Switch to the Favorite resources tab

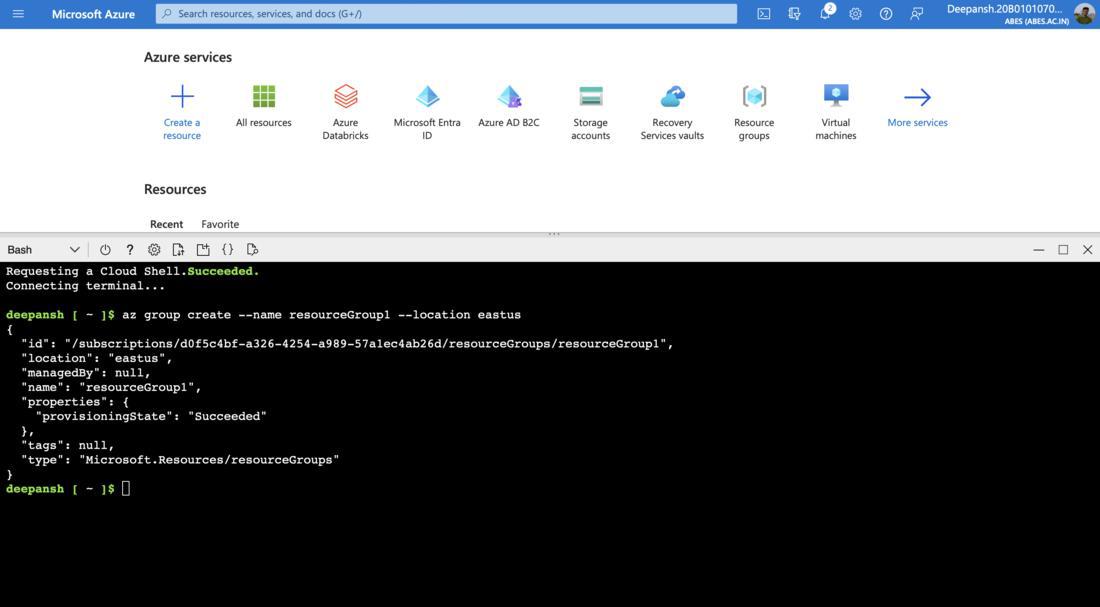click(220, 225)
